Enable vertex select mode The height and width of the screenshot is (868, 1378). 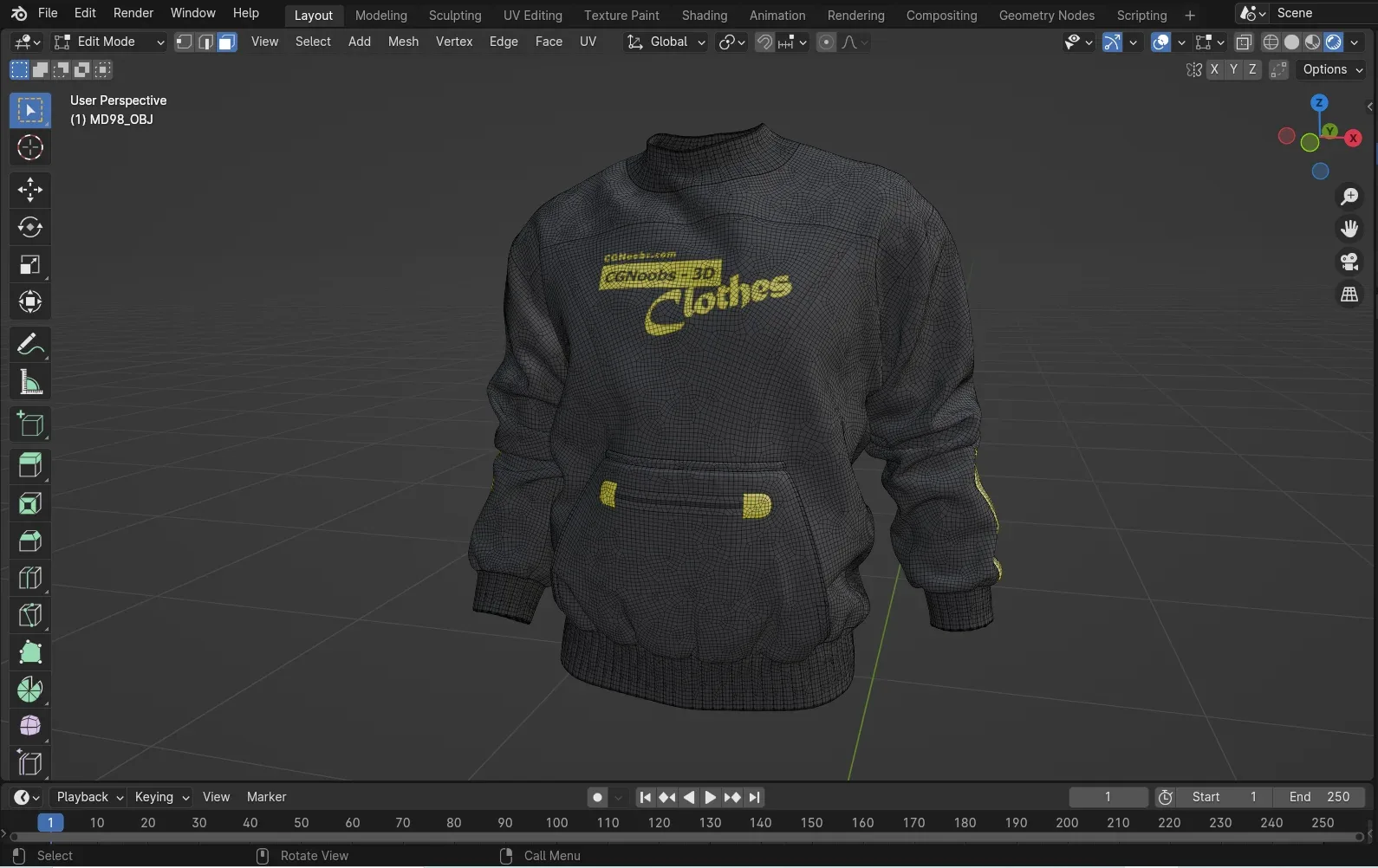[x=184, y=42]
